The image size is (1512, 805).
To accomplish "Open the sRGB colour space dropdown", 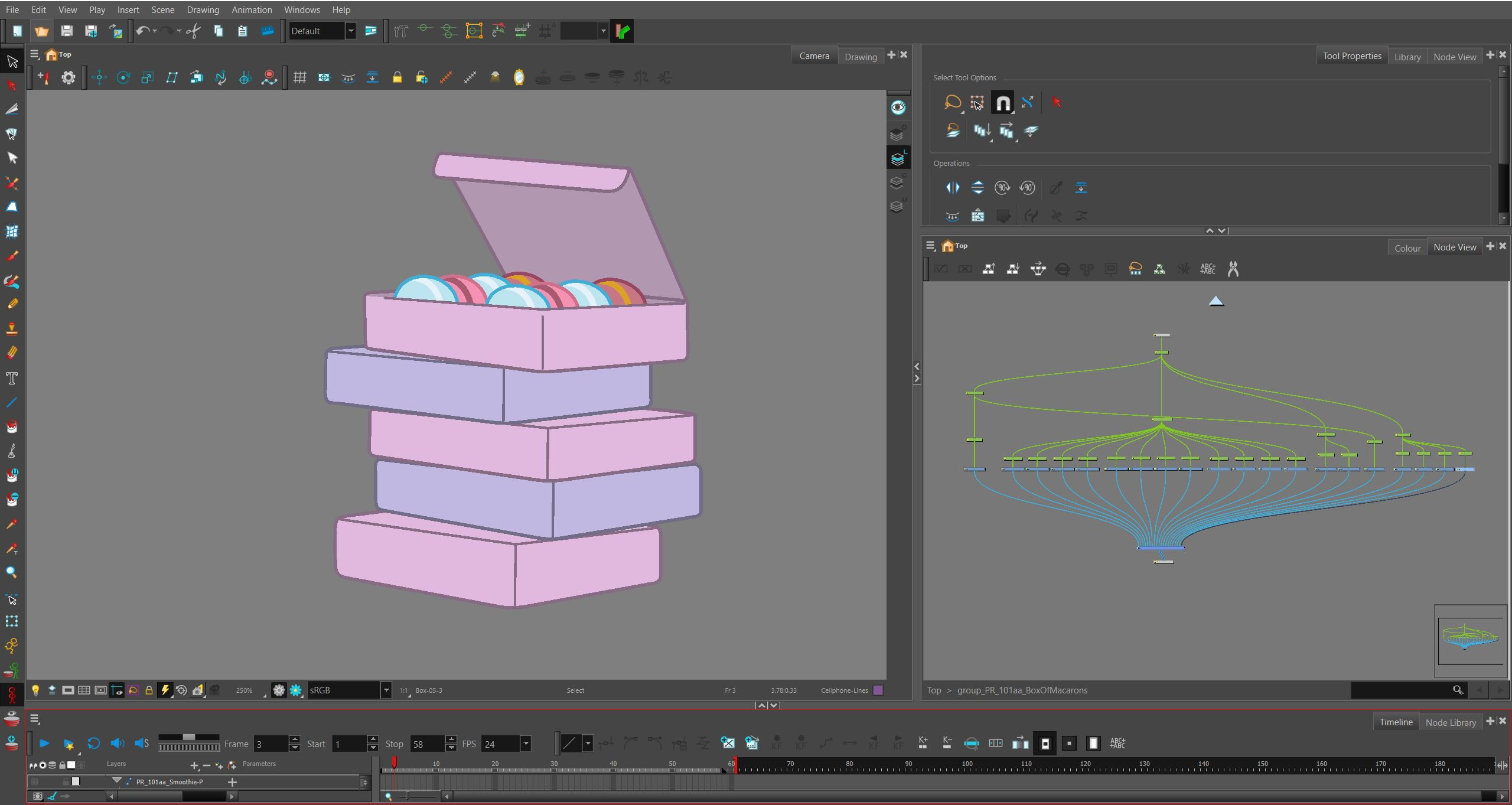I will [386, 690].
